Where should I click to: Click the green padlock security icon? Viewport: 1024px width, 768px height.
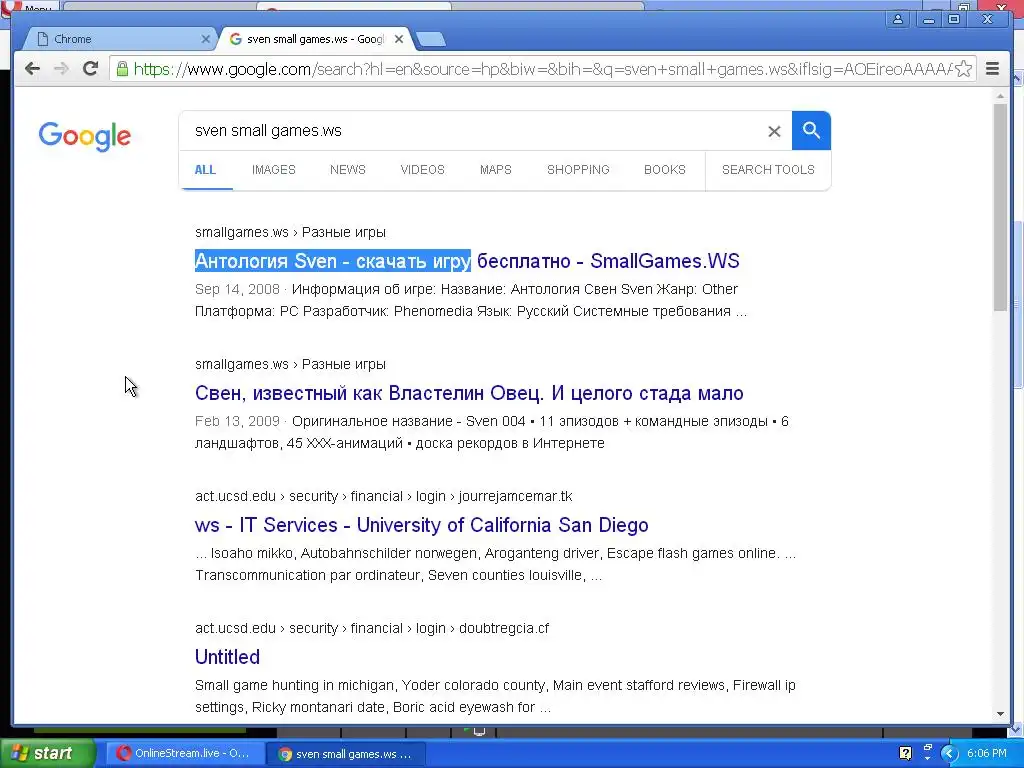(121, 69)
